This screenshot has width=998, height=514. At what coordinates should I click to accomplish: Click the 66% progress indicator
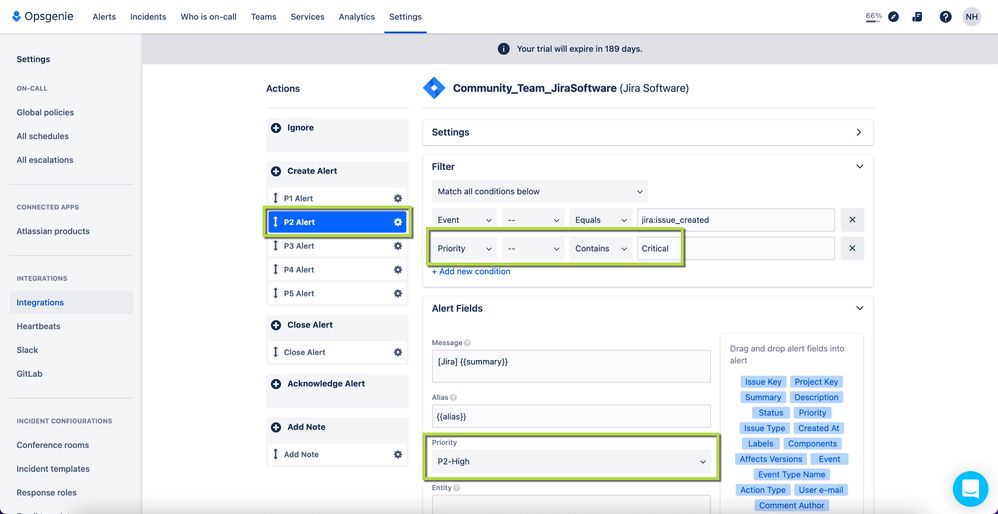coord(873,17)
